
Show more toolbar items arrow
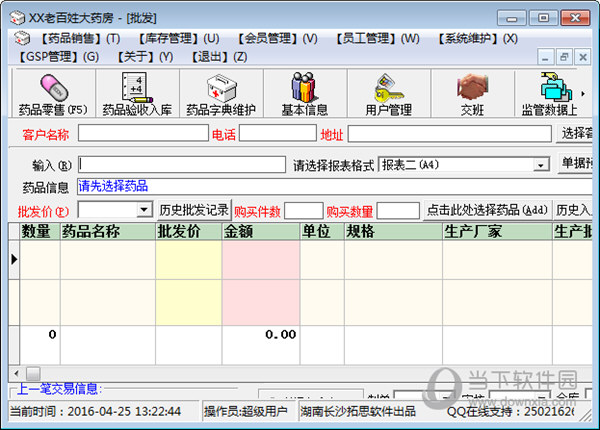pyautogui.click(x=583, y=94)
